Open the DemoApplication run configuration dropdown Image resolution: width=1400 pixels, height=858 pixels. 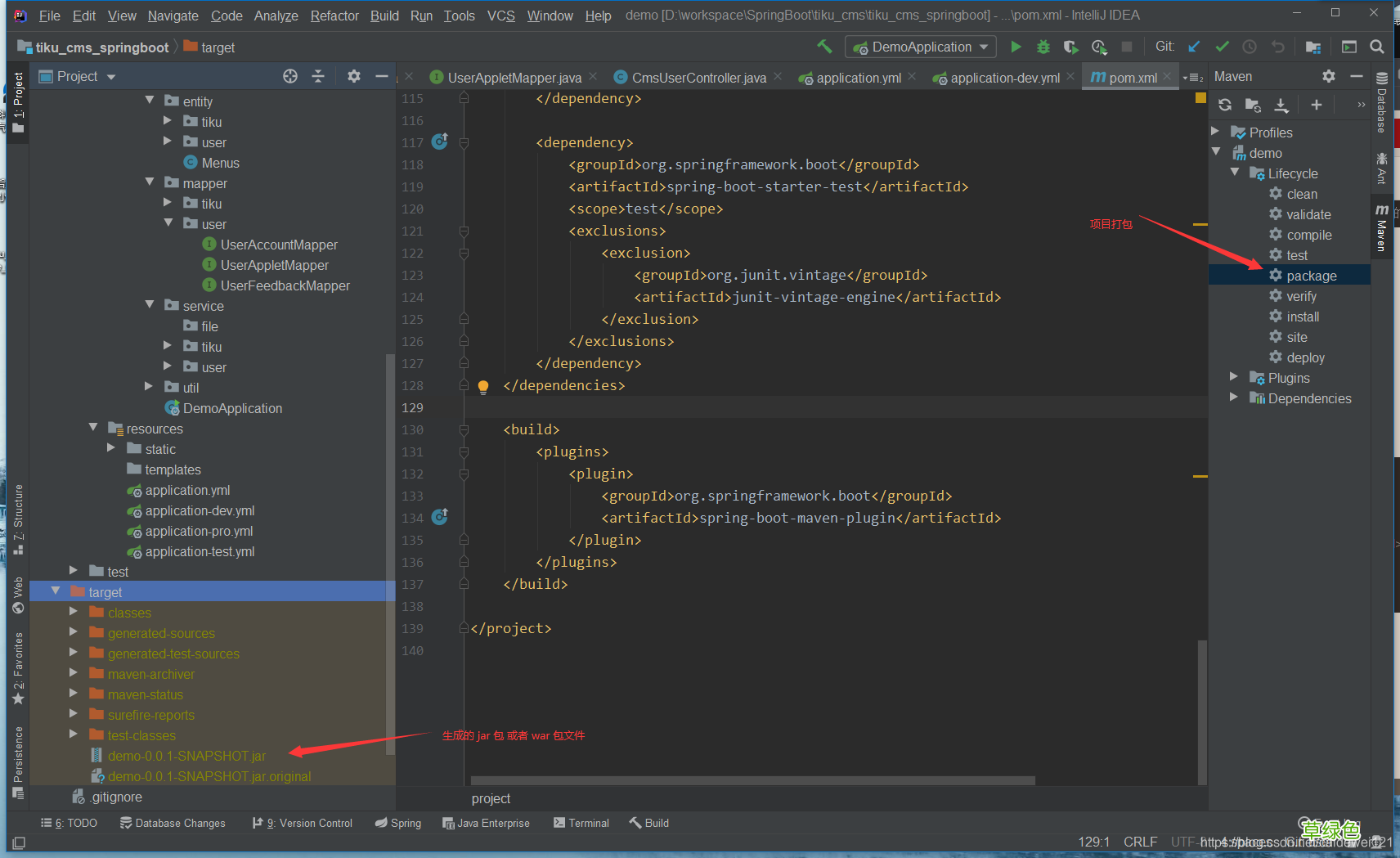(921, 47)
